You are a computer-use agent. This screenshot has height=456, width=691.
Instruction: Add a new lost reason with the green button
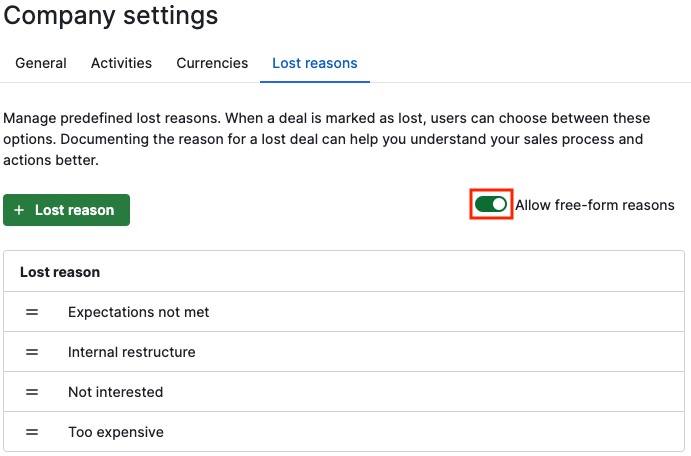67,210
